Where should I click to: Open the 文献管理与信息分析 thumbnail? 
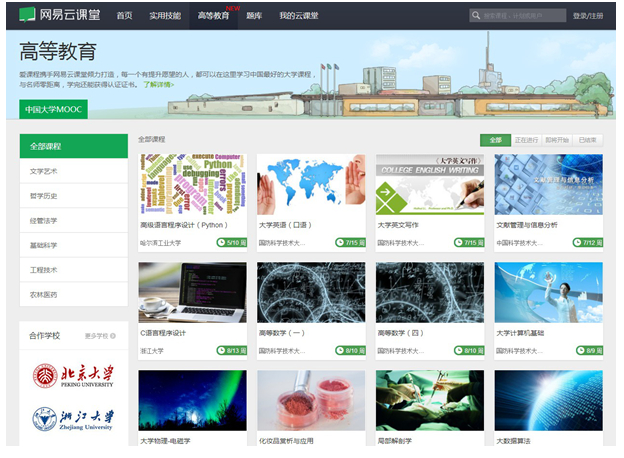tap(549, 185)
